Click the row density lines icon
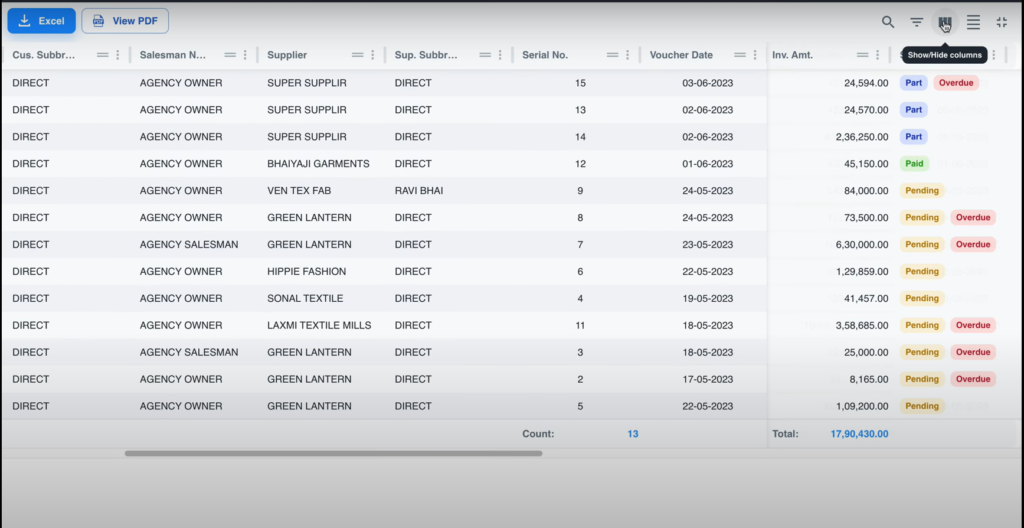The width and height of the screenshot is (1024, 528). (973, 22)
